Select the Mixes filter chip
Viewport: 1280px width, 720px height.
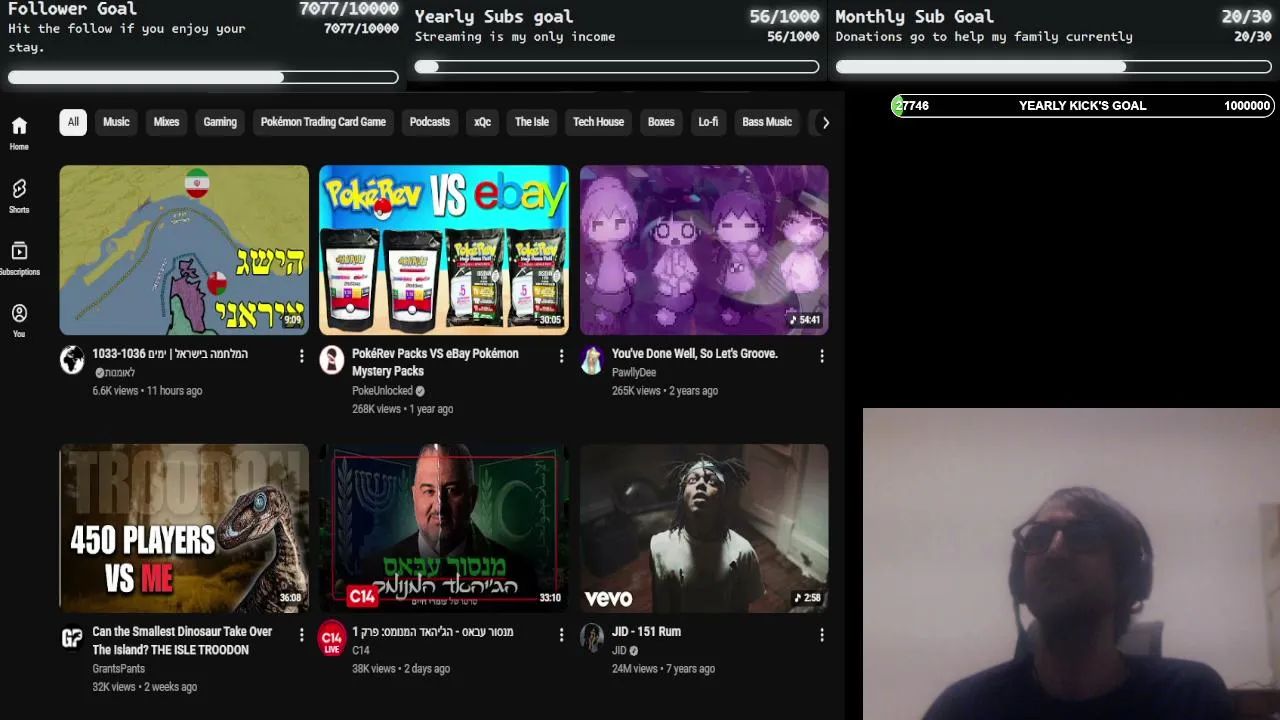166,122
